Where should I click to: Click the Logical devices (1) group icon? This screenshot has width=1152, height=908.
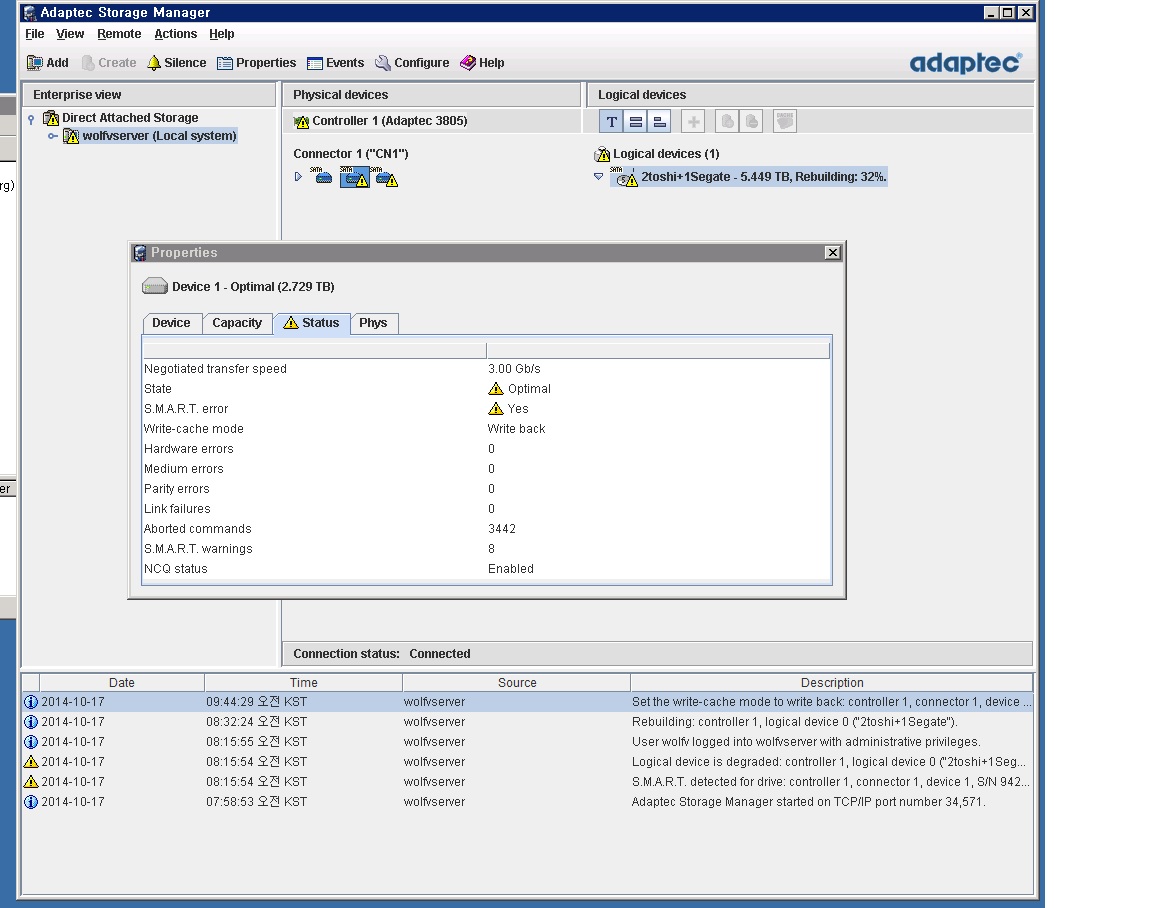602,154
